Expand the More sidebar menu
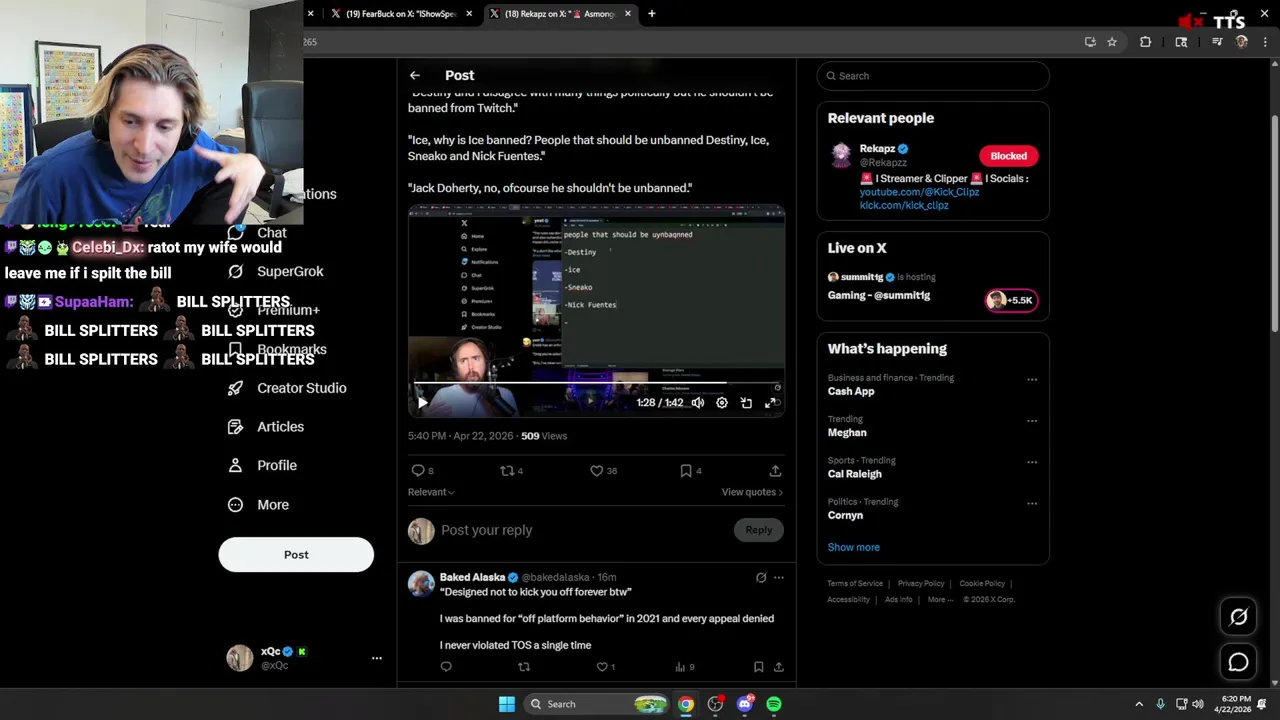This screenshot has width=1280, height=720. coord(259,505)
